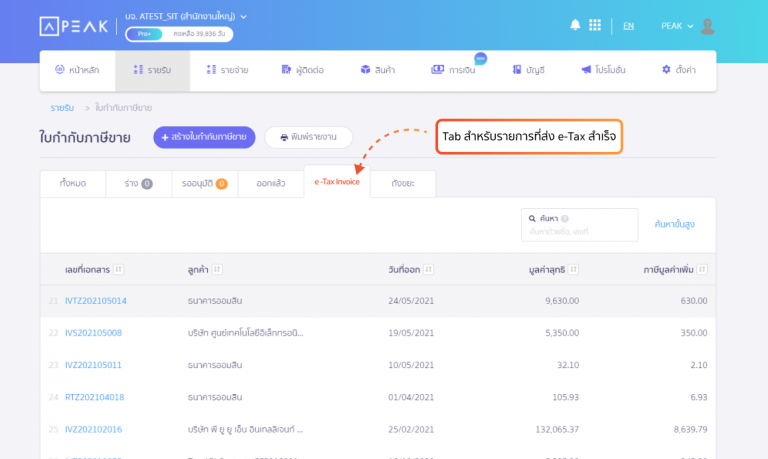Open the สินค้า menu

click(x=378, y=70)
